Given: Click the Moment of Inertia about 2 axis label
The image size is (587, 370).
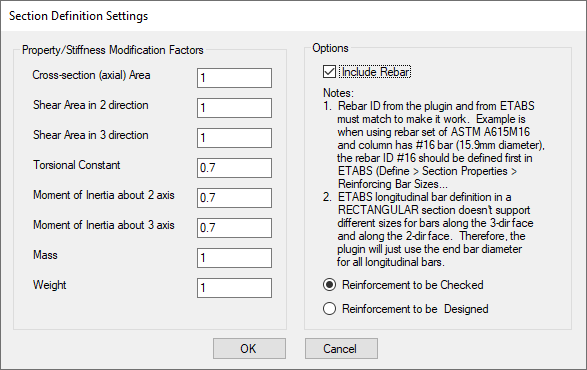Looking at the screenshot, I should point(104,195).
